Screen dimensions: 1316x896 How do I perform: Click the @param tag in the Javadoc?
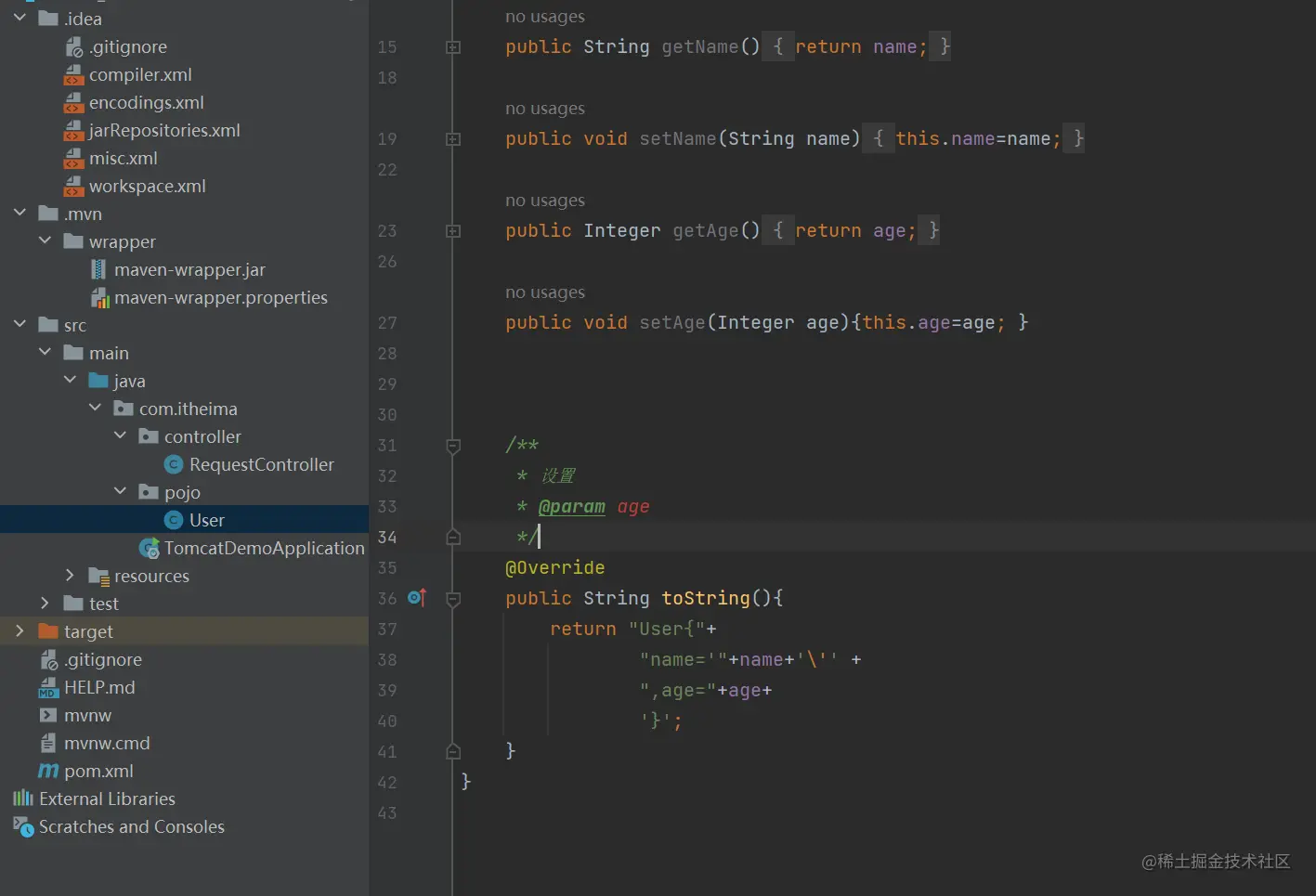point(572,507)
